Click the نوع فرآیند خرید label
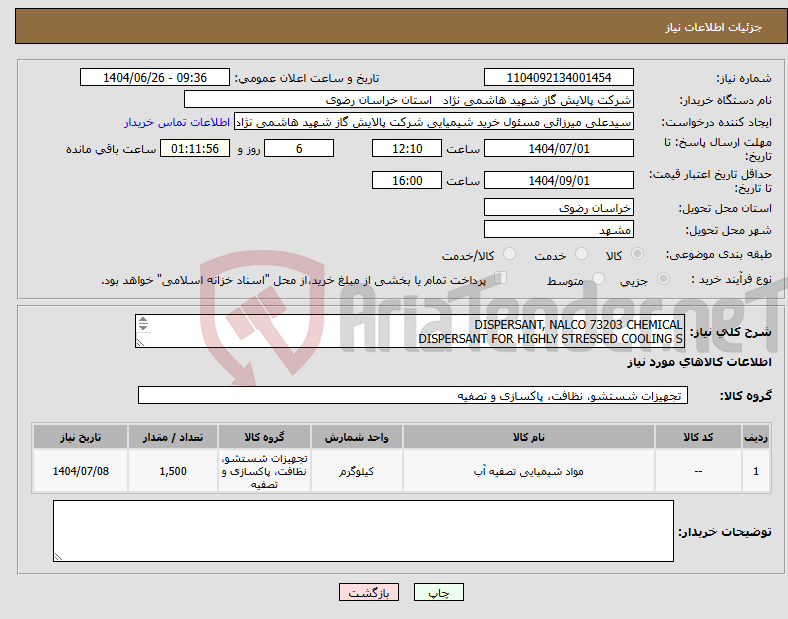This screenshot has height=619, width=788. point(731,279)
